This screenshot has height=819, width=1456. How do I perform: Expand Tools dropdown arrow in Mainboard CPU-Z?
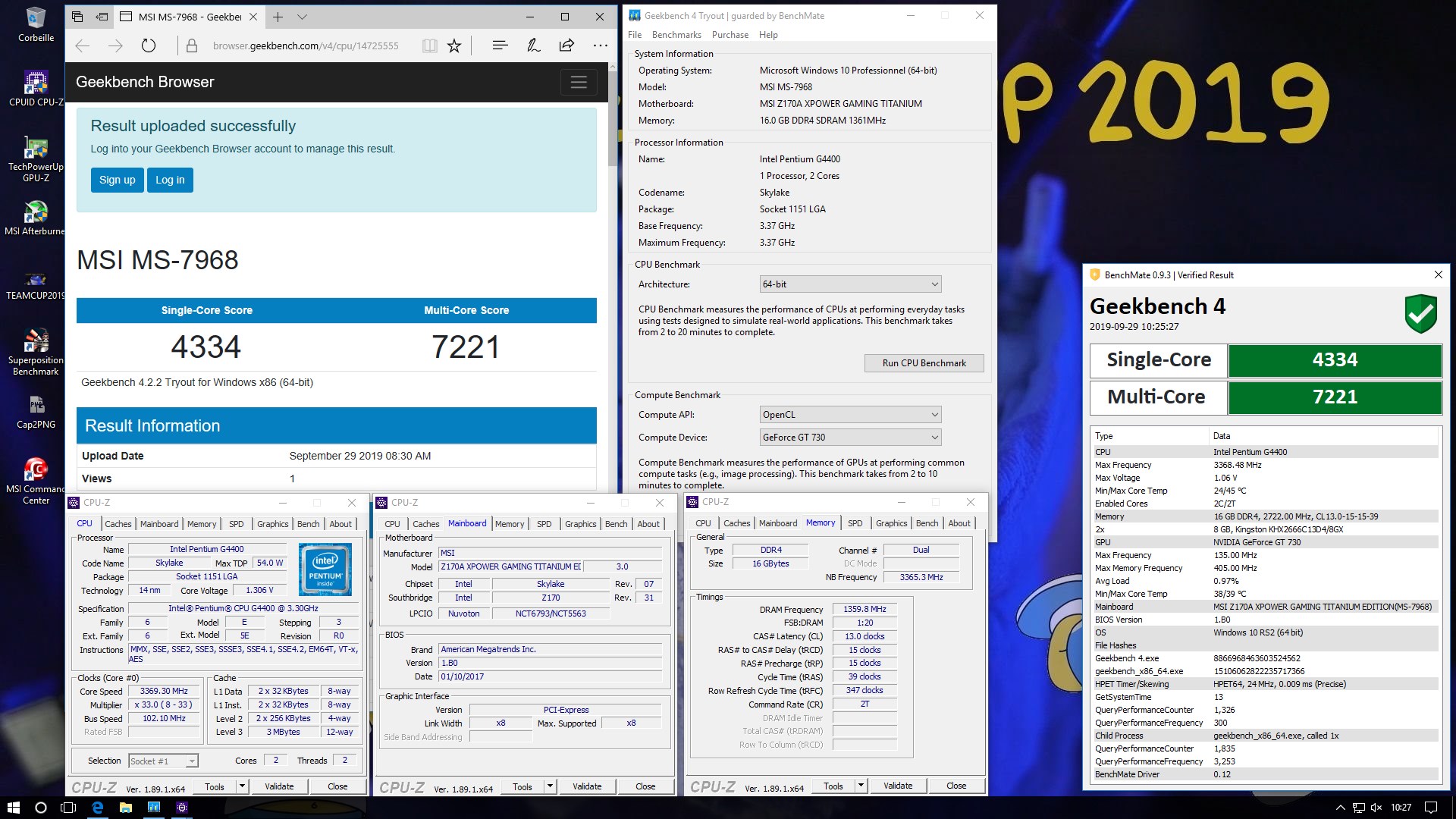(551, 786)
